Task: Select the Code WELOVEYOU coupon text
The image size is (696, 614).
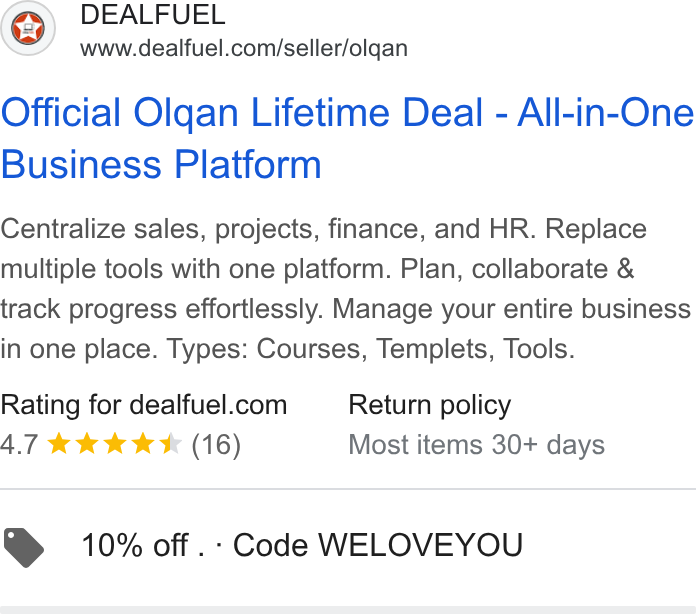Action: coord(378,545)
